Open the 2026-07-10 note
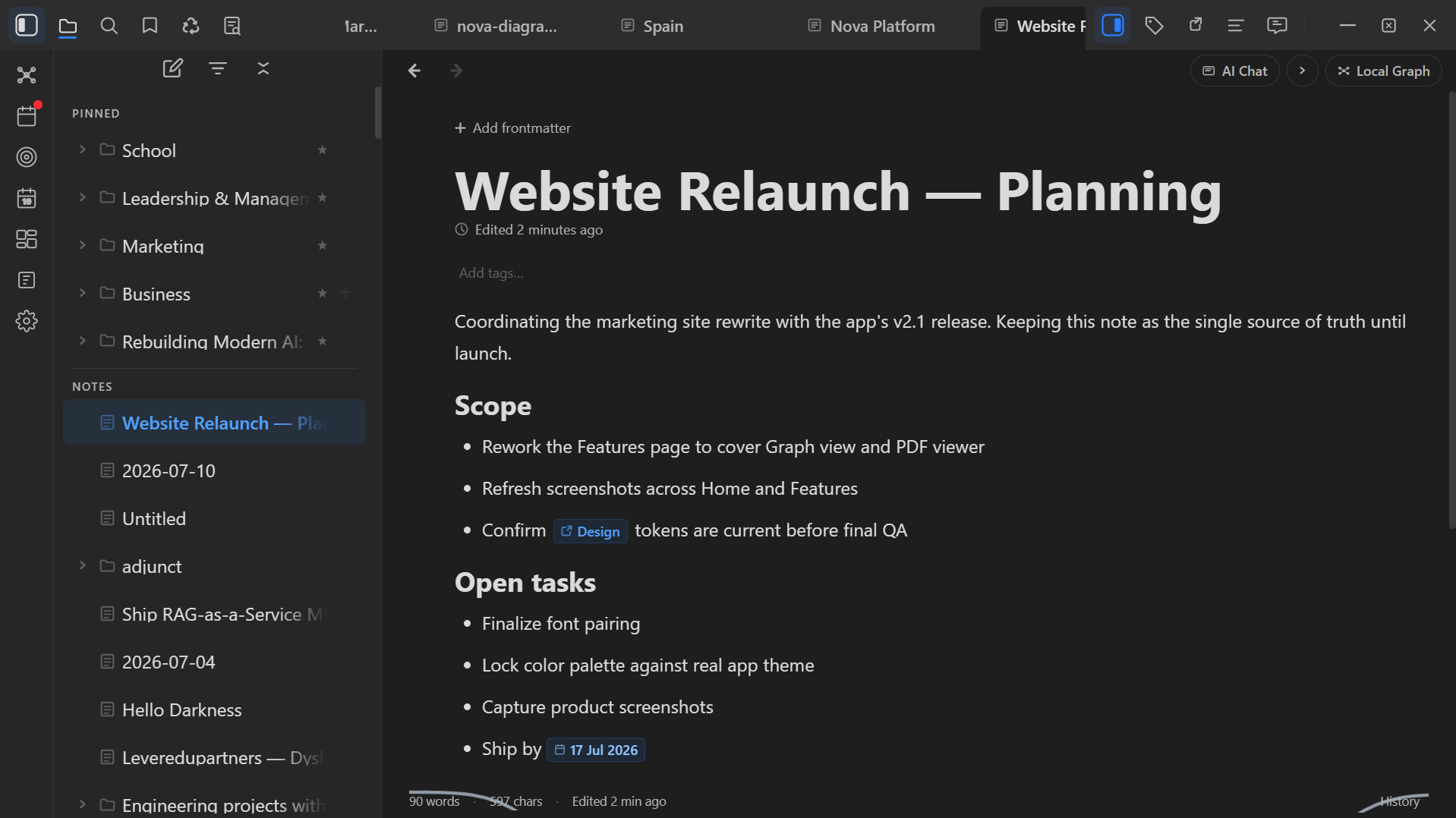Image resolution: width=1456 pixels, height=818 pixels. click(215, 470)
